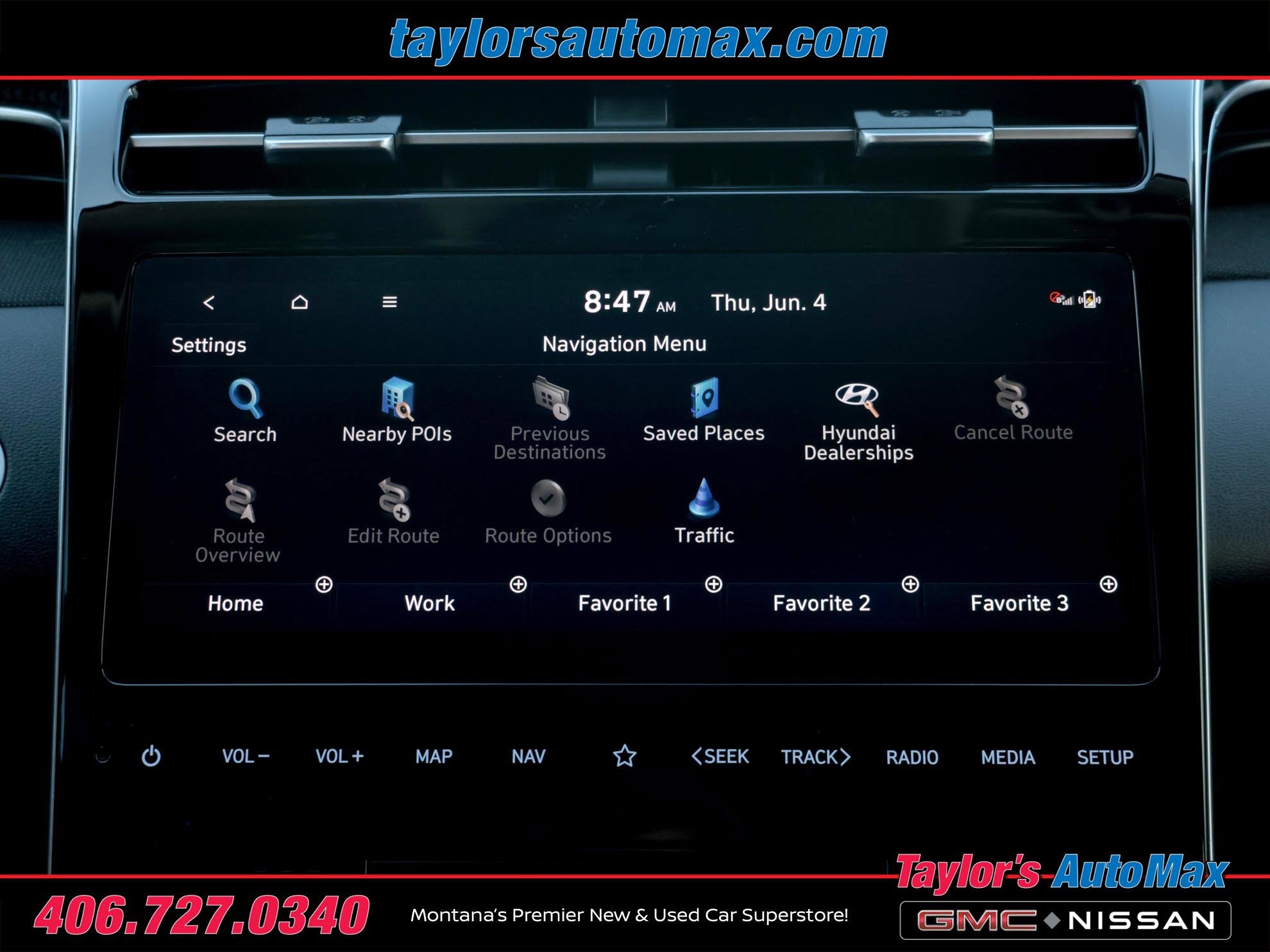Select the Favorite 1 shortcut
Screen dimensions: 1270x952
point(624,603)
